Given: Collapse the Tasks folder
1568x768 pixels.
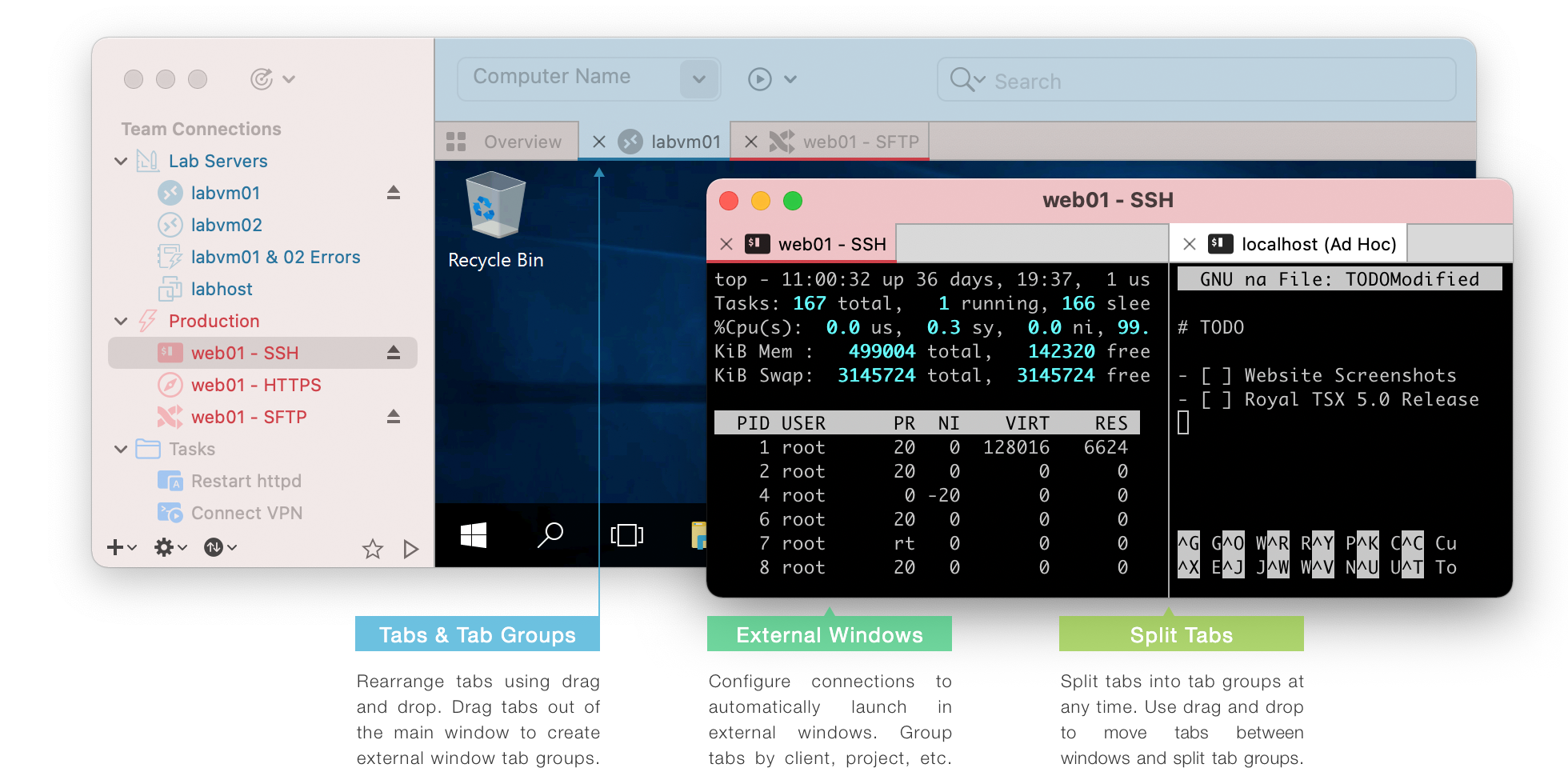Looking at the screenshot, I should (x=121, y=450).
